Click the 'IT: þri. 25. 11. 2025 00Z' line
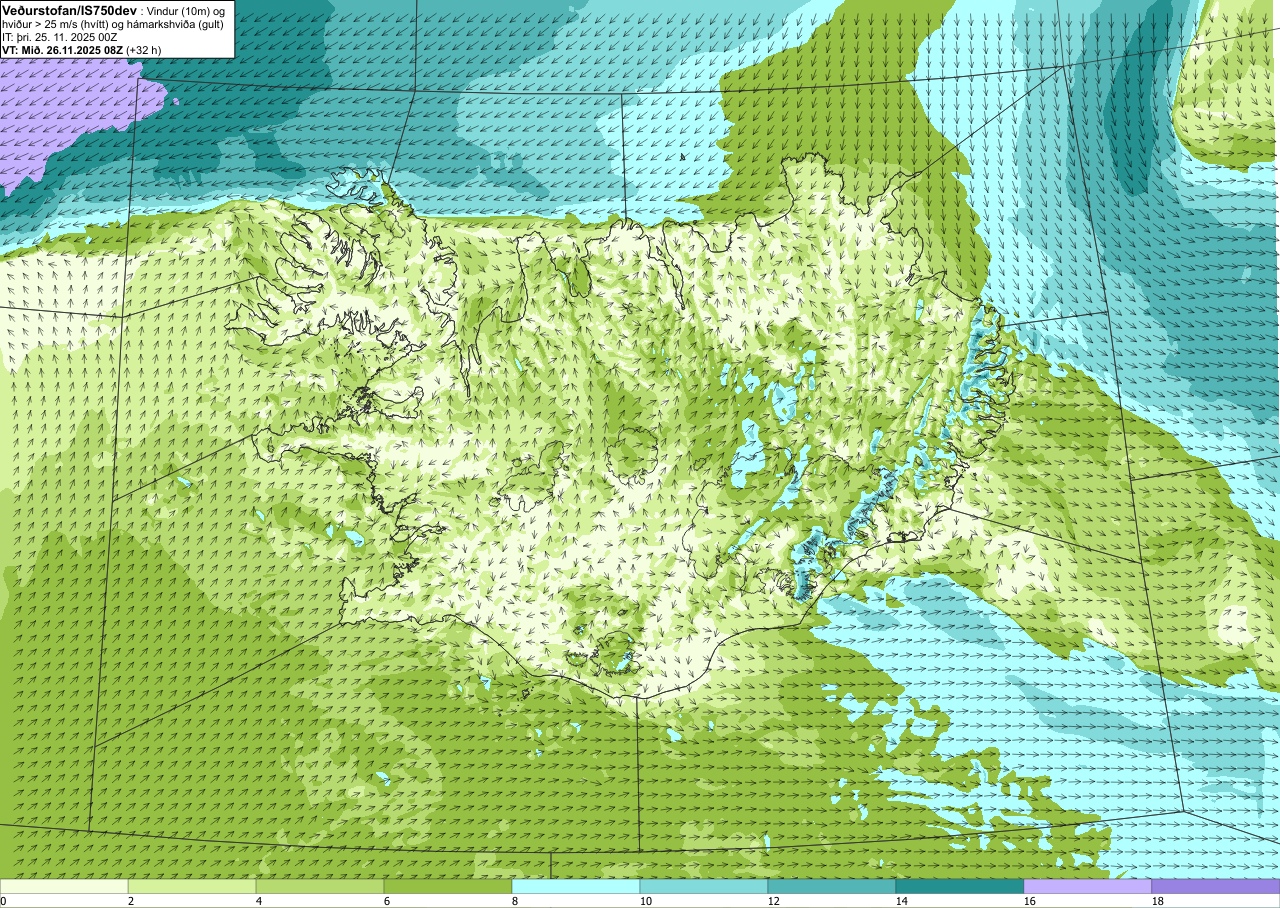The width and height of the screenshot is (1280, 908). pyautogui.click(x=59, y=37)
